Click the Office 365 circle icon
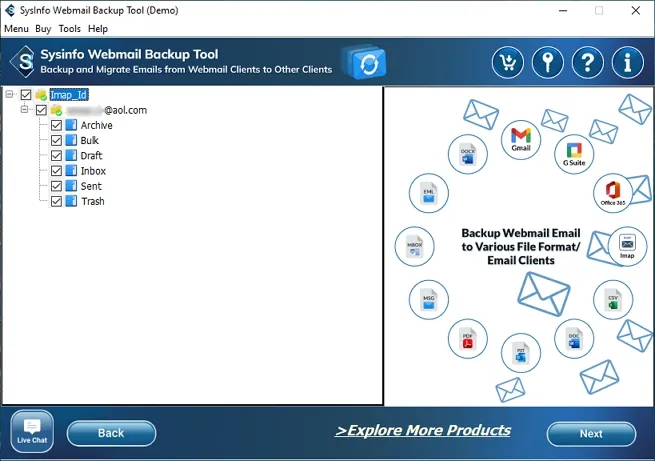This screenshot has width=655, height=461. [613, 193]
